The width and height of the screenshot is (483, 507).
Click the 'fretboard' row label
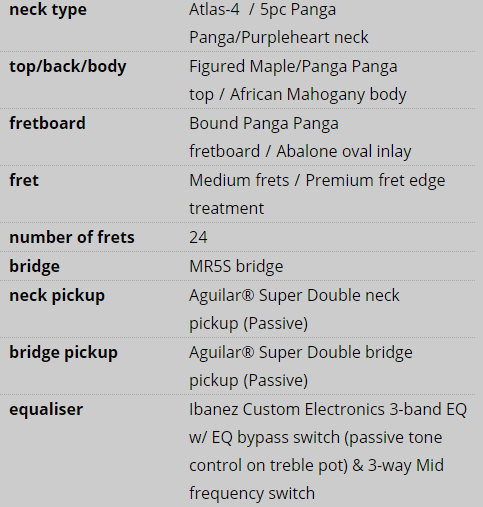pyautogui.click(x=47, y=123)
